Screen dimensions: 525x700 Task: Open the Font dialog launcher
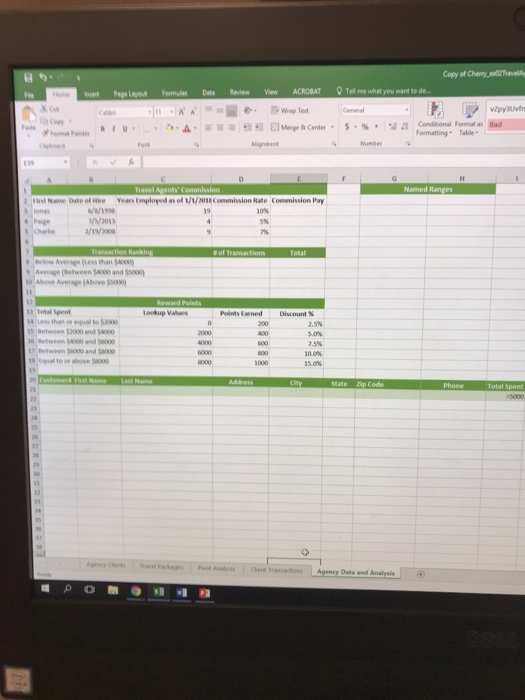(196, 145)
